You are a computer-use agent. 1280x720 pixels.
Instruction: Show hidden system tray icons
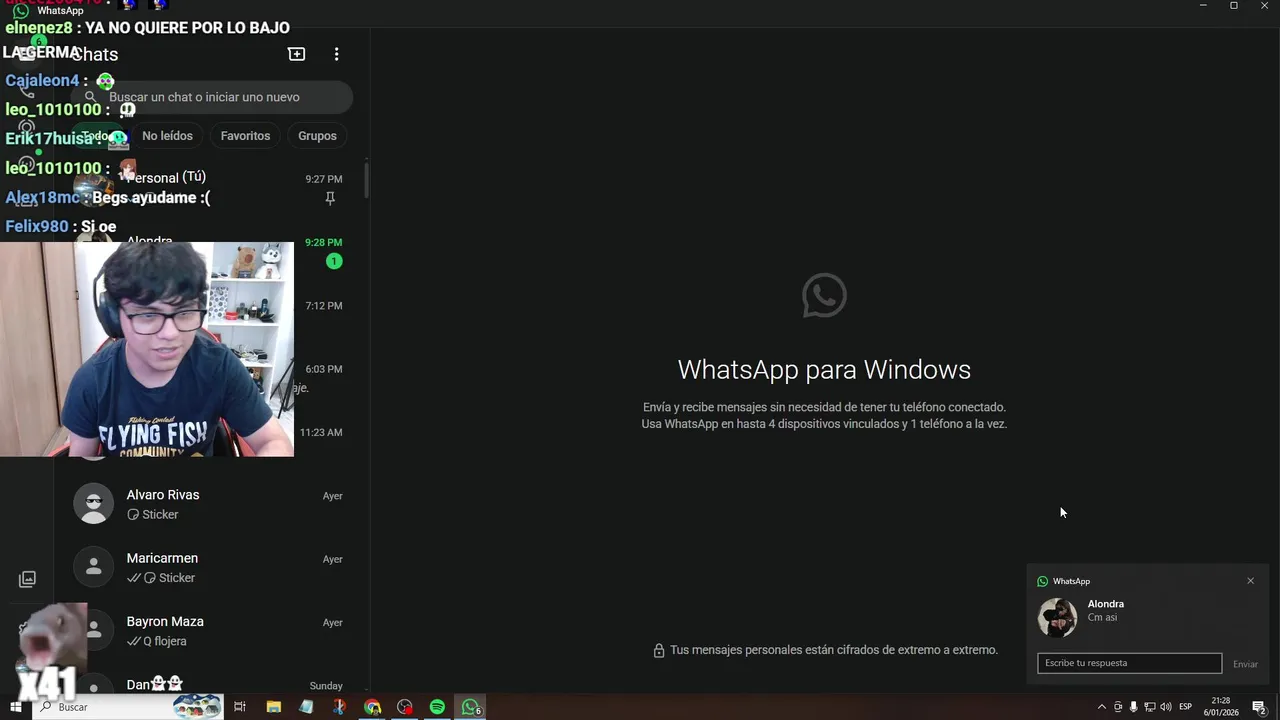(1102, 707)
